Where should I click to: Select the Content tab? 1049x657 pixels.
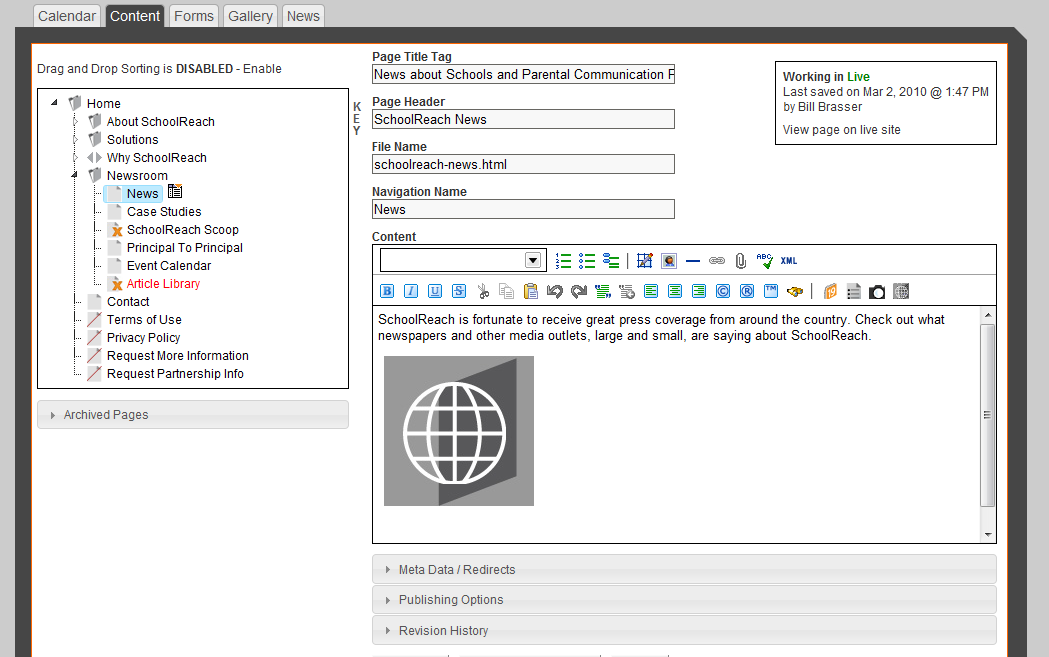point(135,16)
